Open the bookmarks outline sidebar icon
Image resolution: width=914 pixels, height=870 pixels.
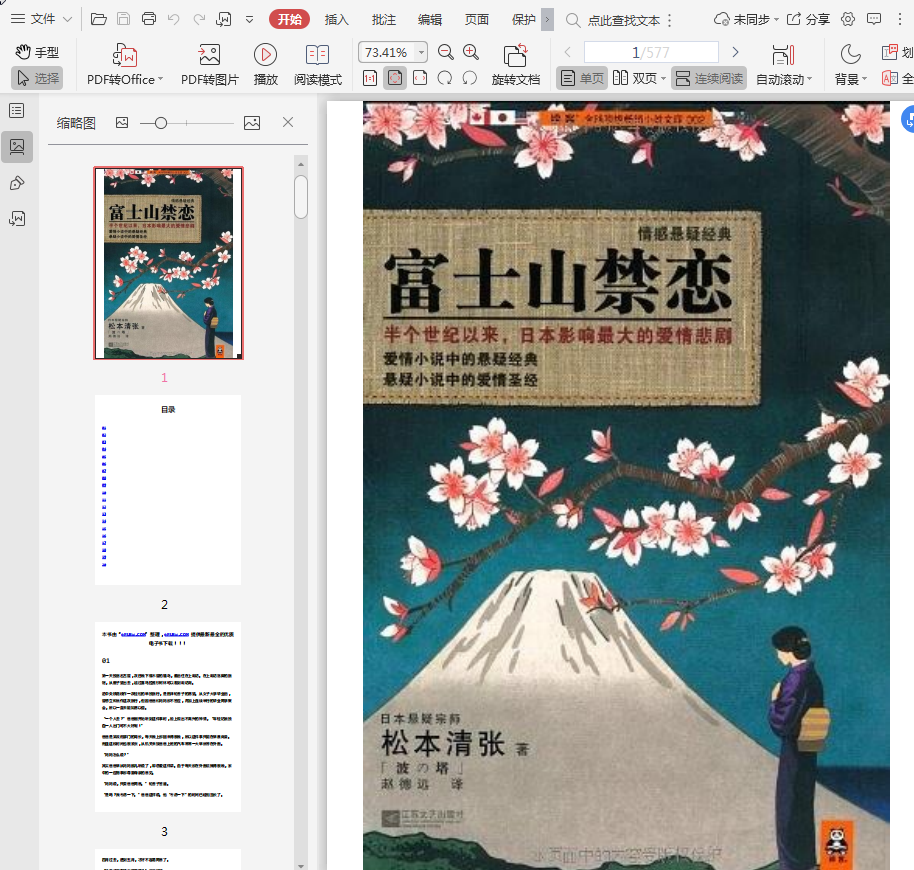(17, 111)
